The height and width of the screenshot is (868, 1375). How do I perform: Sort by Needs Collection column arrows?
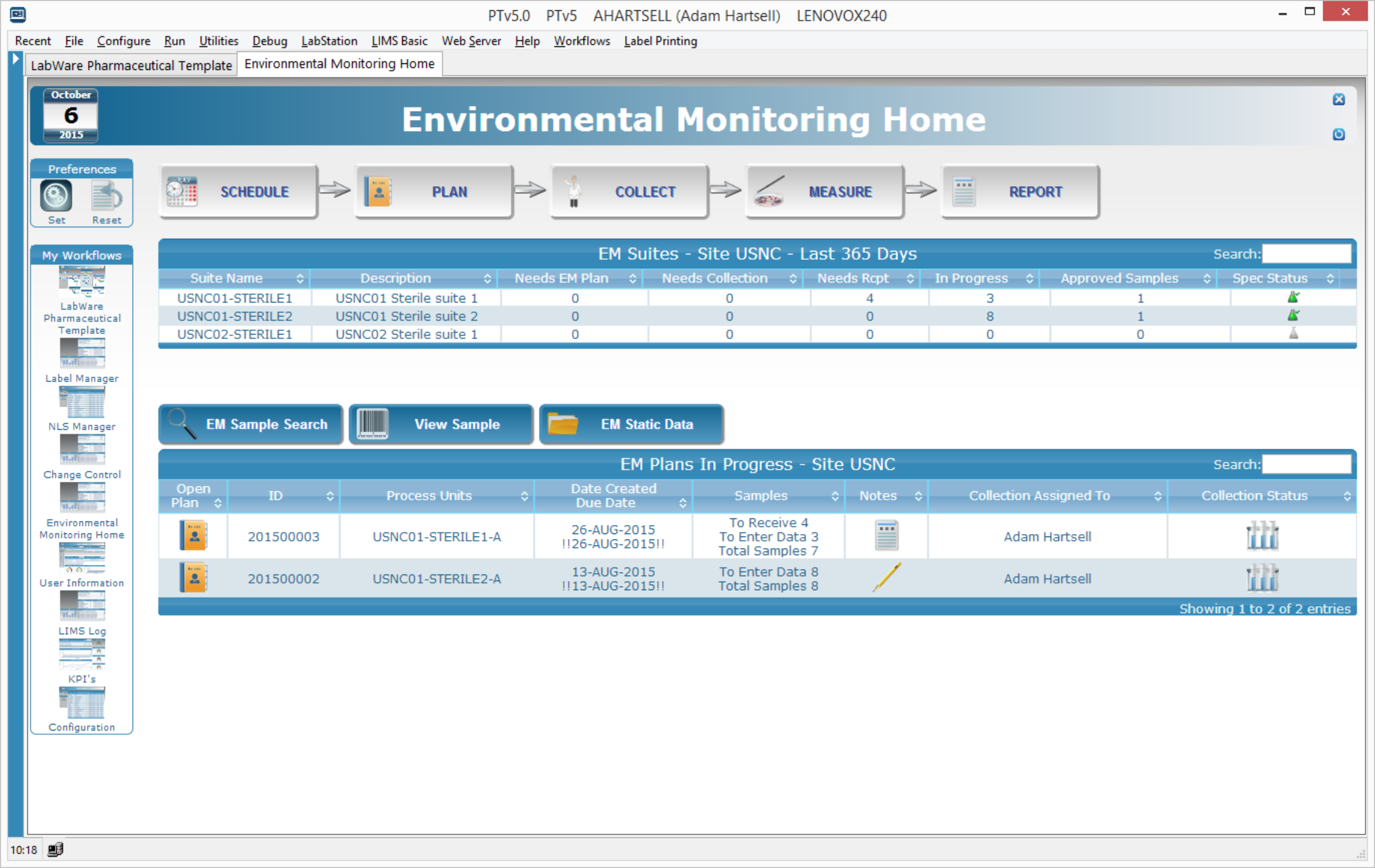pyautogui.click(x=793, y=278)
